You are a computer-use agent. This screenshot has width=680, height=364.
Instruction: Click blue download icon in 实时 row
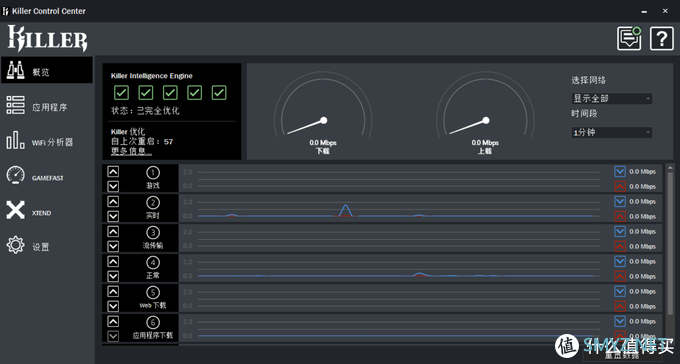click(x=620, y=201)
